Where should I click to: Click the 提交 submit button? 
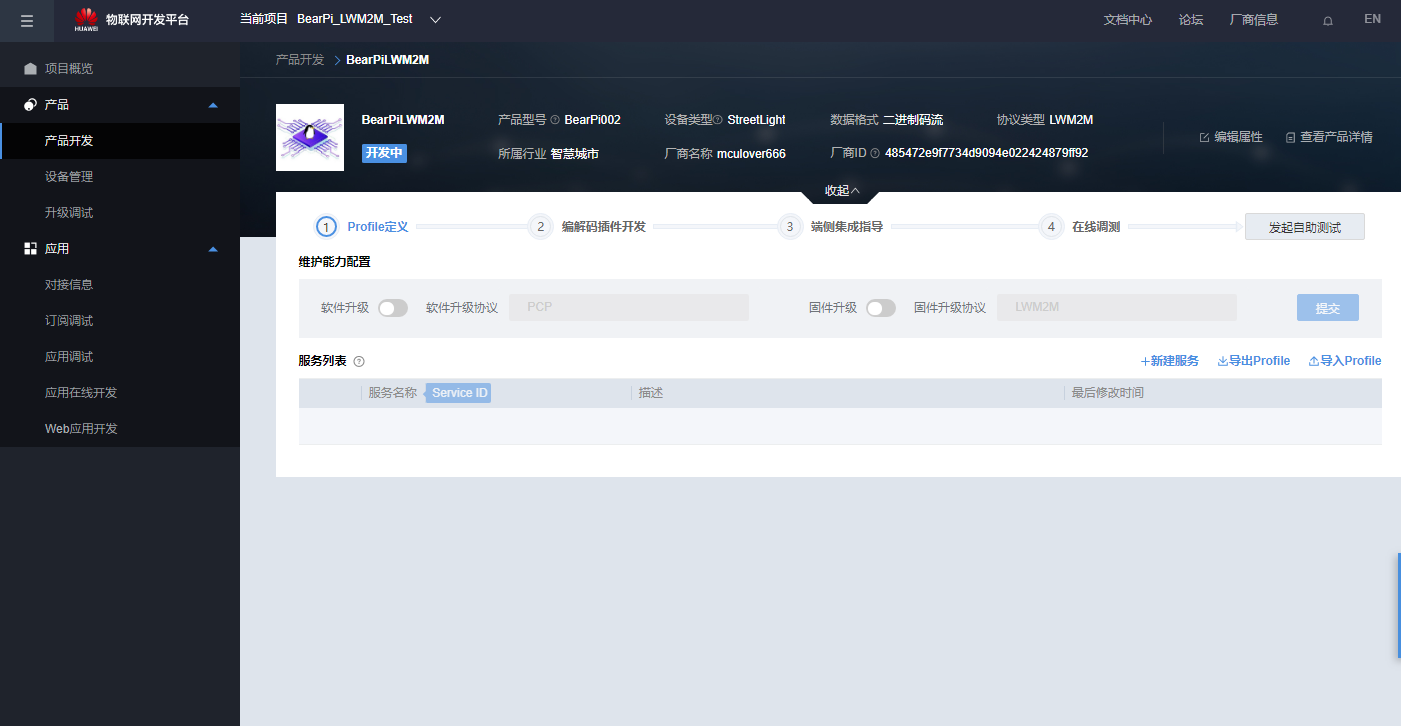tap(1328, 308)
